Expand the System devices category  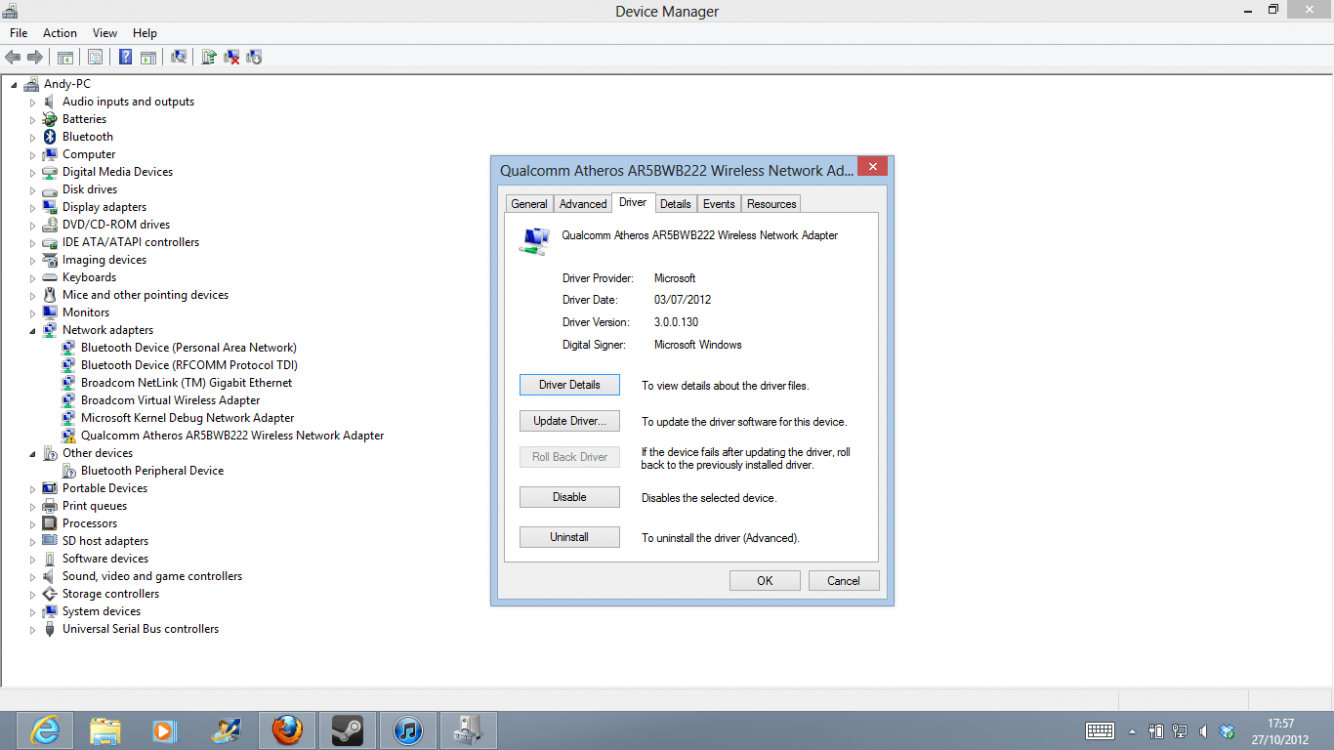(x=32, y=612)
